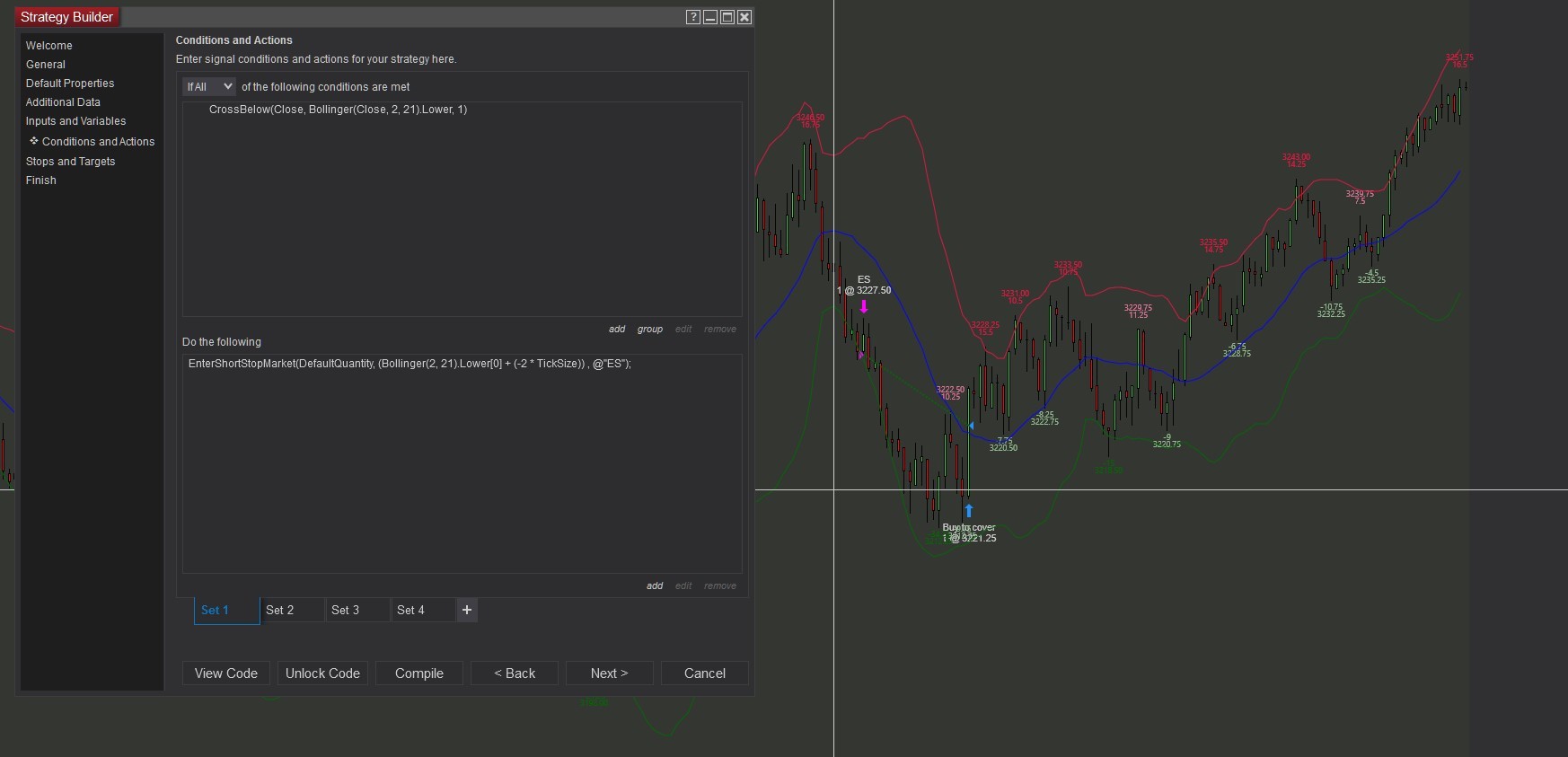Click the green '3222.75' price label
This screenshot has height=757, width=1568.
1044,422
